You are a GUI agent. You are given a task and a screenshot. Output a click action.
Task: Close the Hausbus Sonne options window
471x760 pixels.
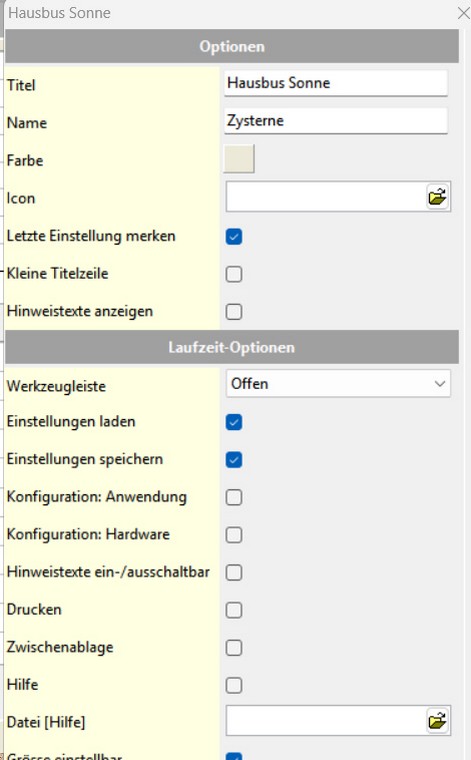[x=463, y=13]
